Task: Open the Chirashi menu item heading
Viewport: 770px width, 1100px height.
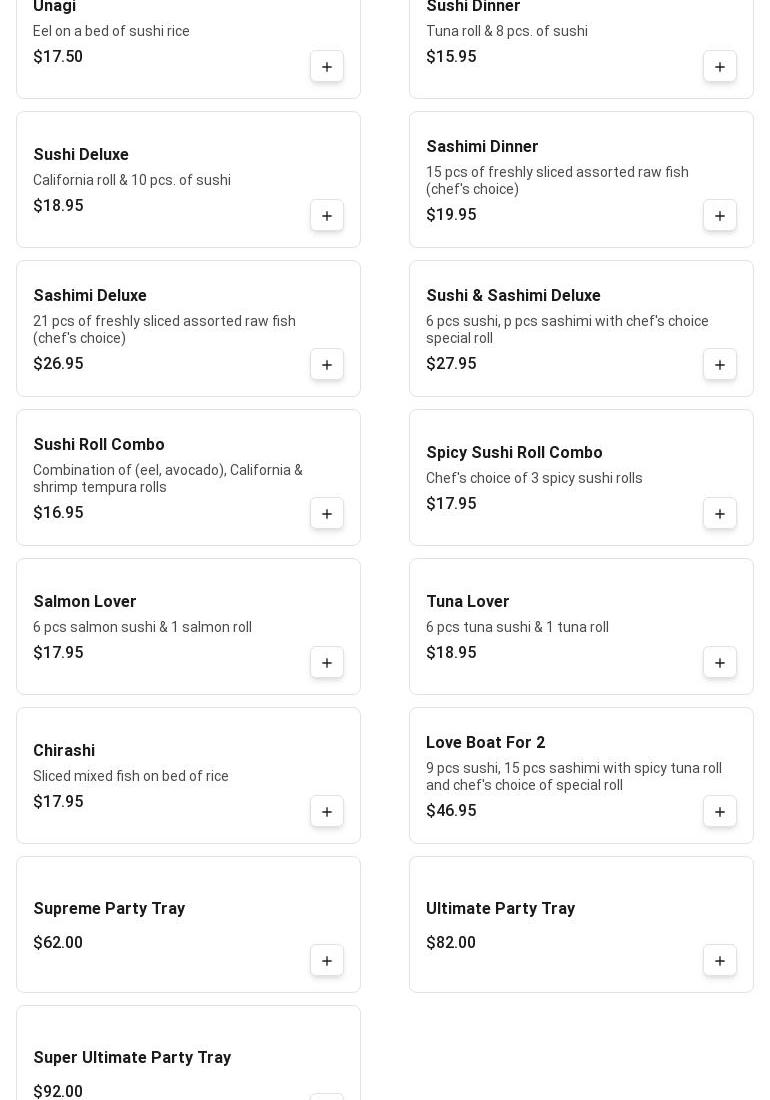Action: click(x=64, y=751)
